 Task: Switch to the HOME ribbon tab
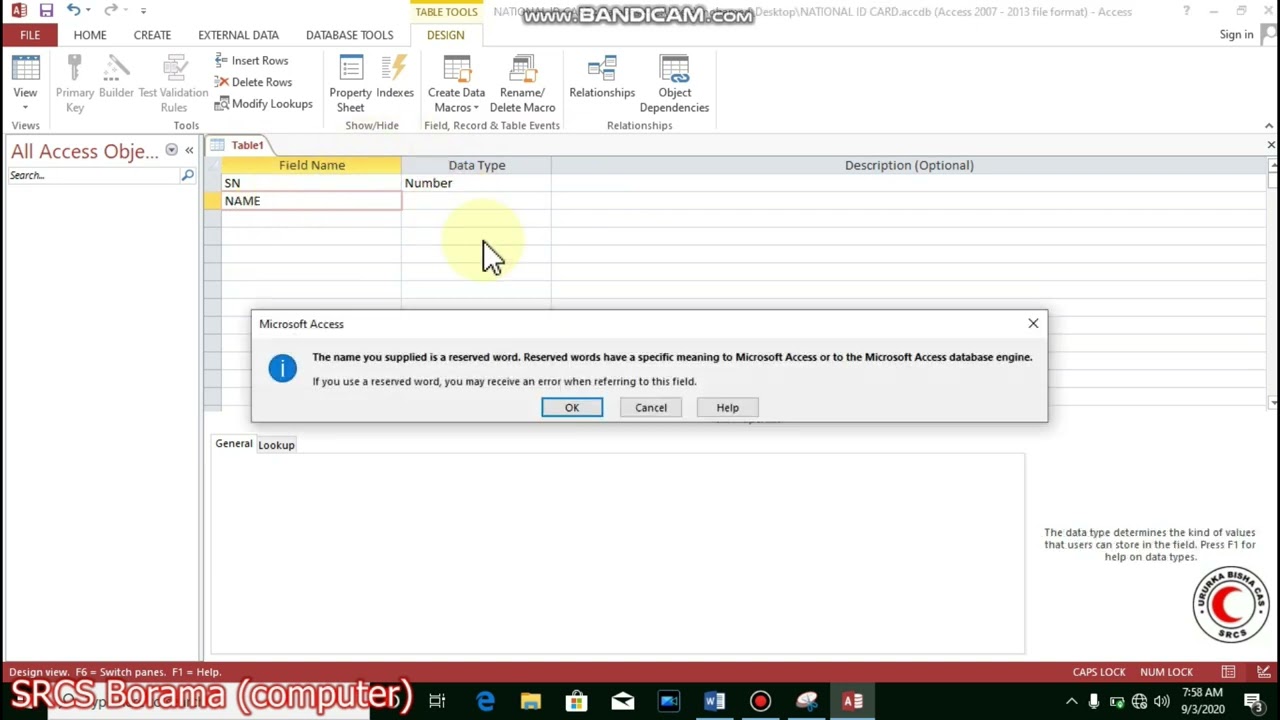(90, 35)
